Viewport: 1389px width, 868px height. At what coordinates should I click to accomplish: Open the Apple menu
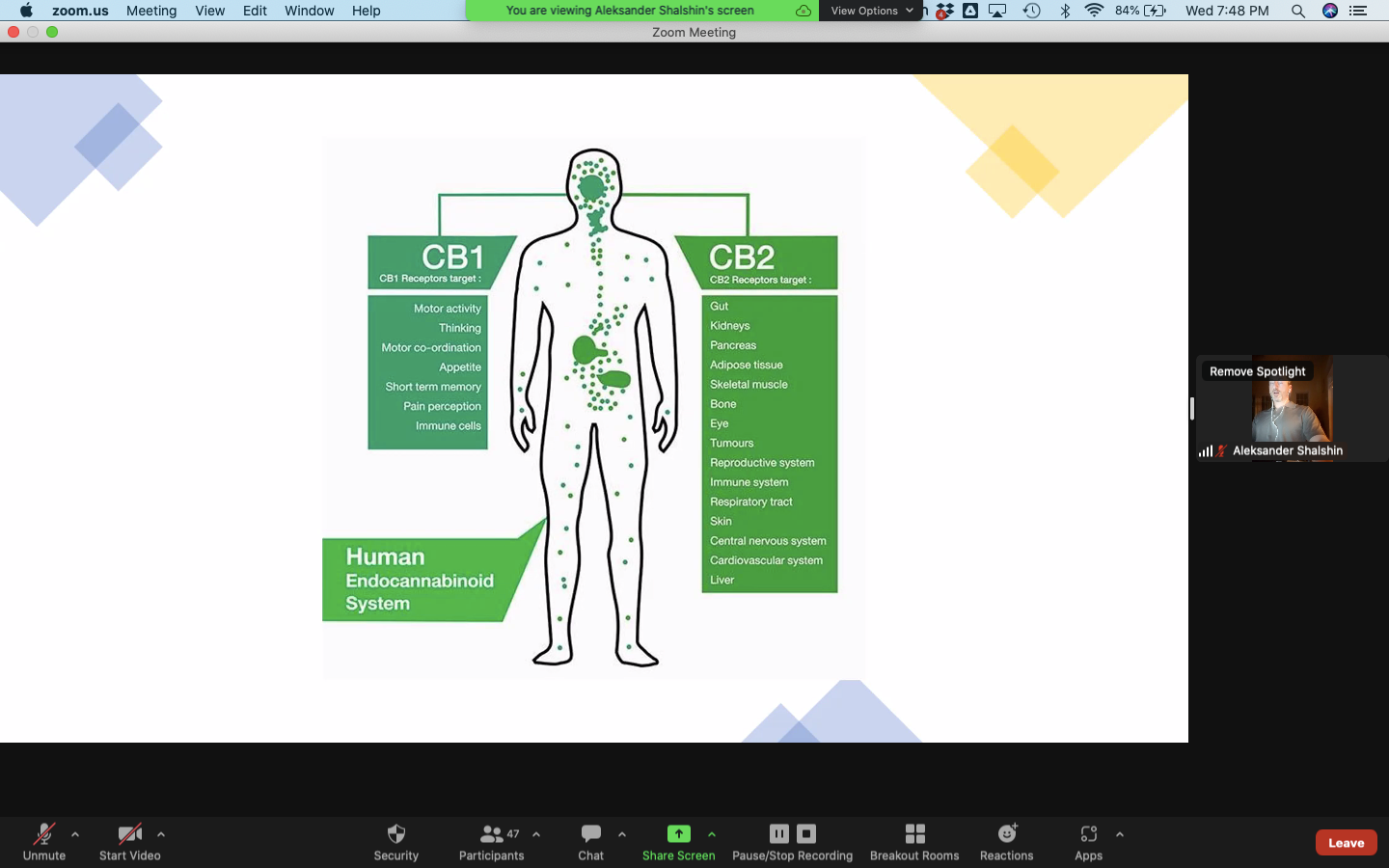click(x=26, y=11)
